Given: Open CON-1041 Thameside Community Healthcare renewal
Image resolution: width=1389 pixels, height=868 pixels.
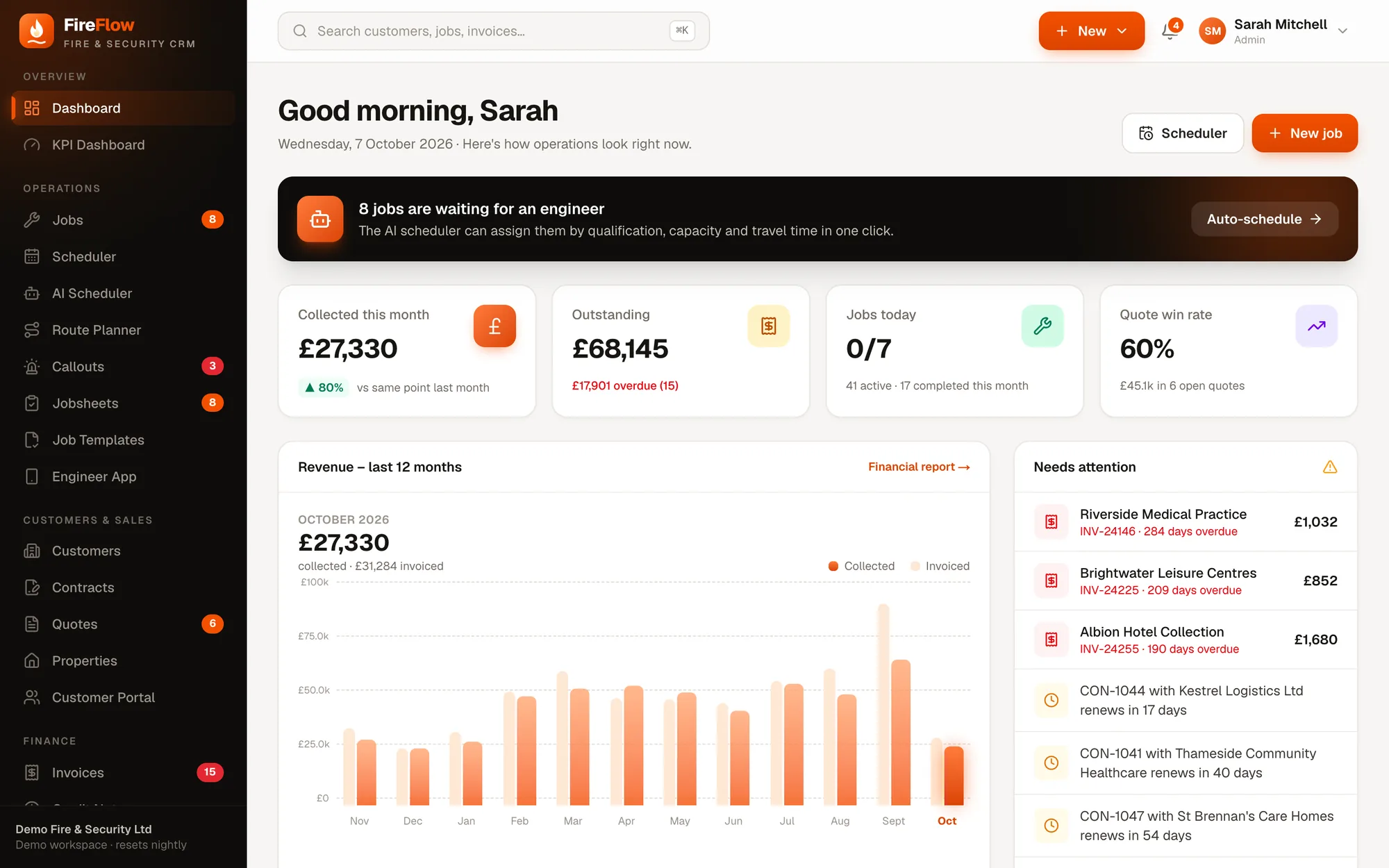Looking at the screenshot, I should point(1186,763).
